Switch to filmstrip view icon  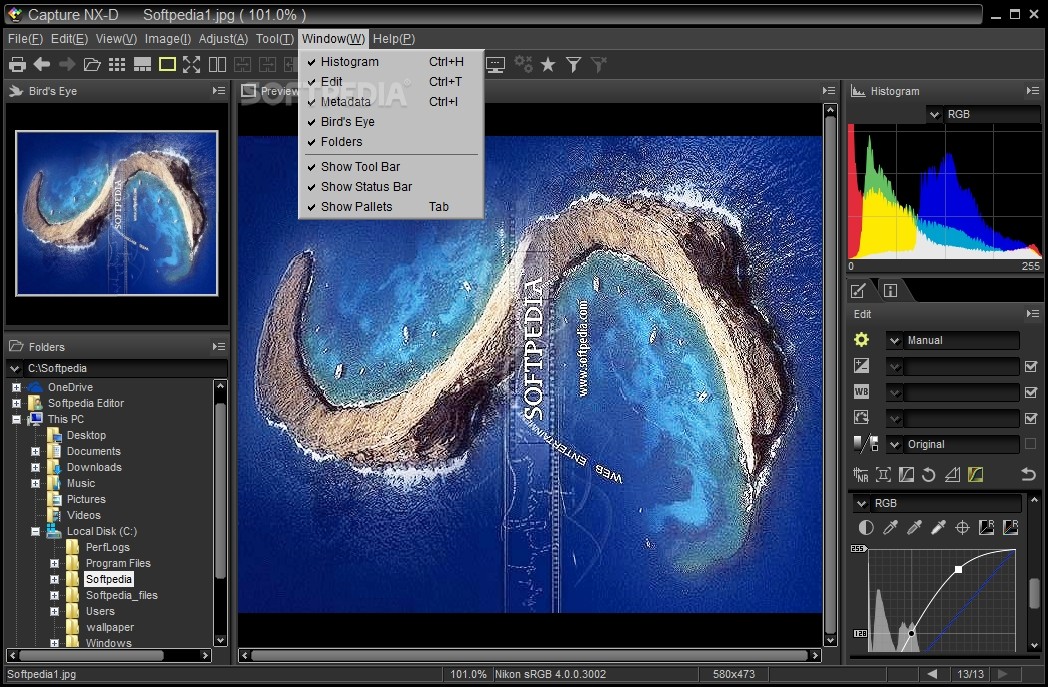142,64
